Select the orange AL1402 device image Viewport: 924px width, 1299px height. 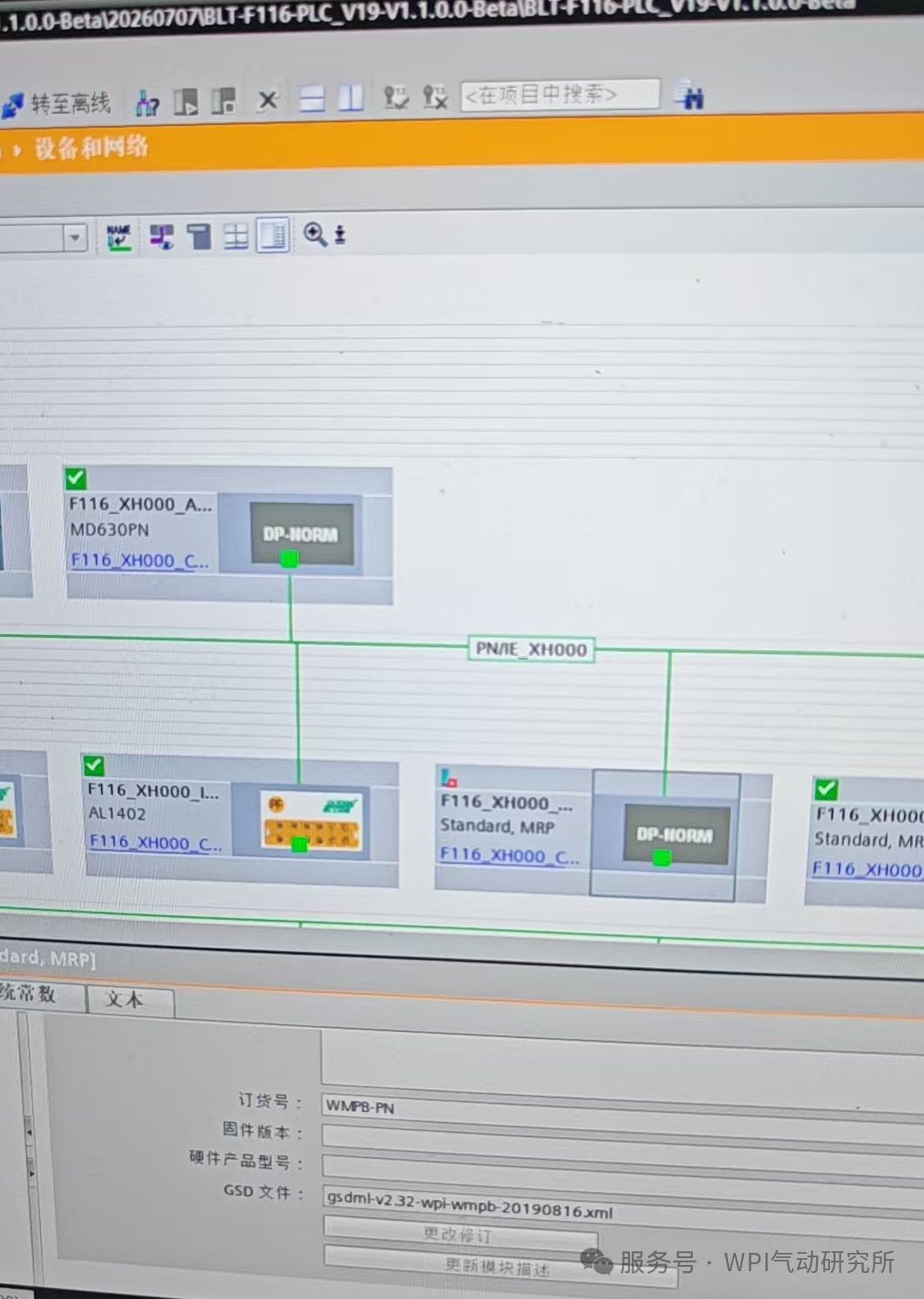(311, 820)
